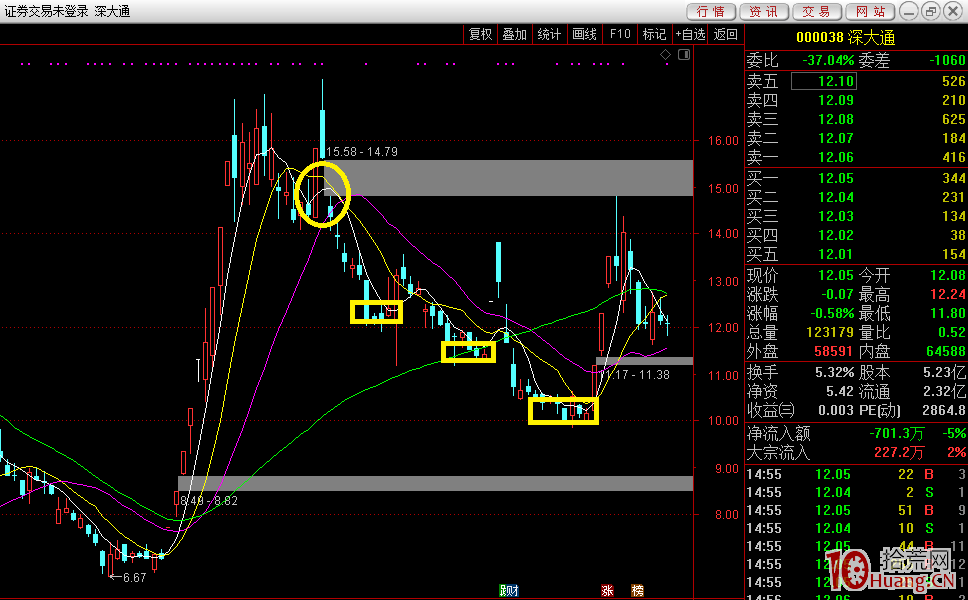Click the 股本 value 5.23亿
The height and width of the screenshot is (600, 968).
click(x=945, y=373)
